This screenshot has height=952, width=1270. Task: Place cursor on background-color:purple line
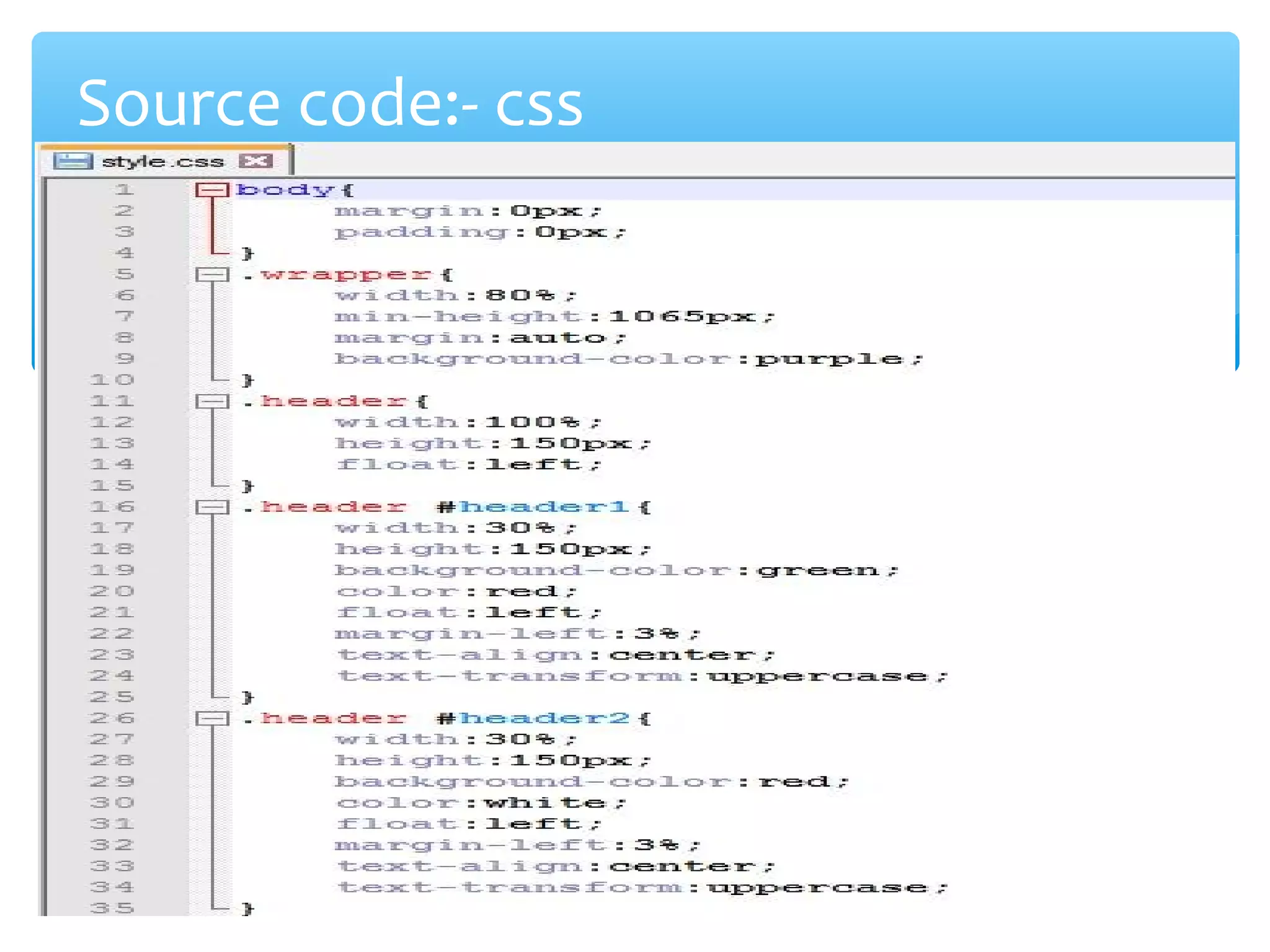click(628, 359)
